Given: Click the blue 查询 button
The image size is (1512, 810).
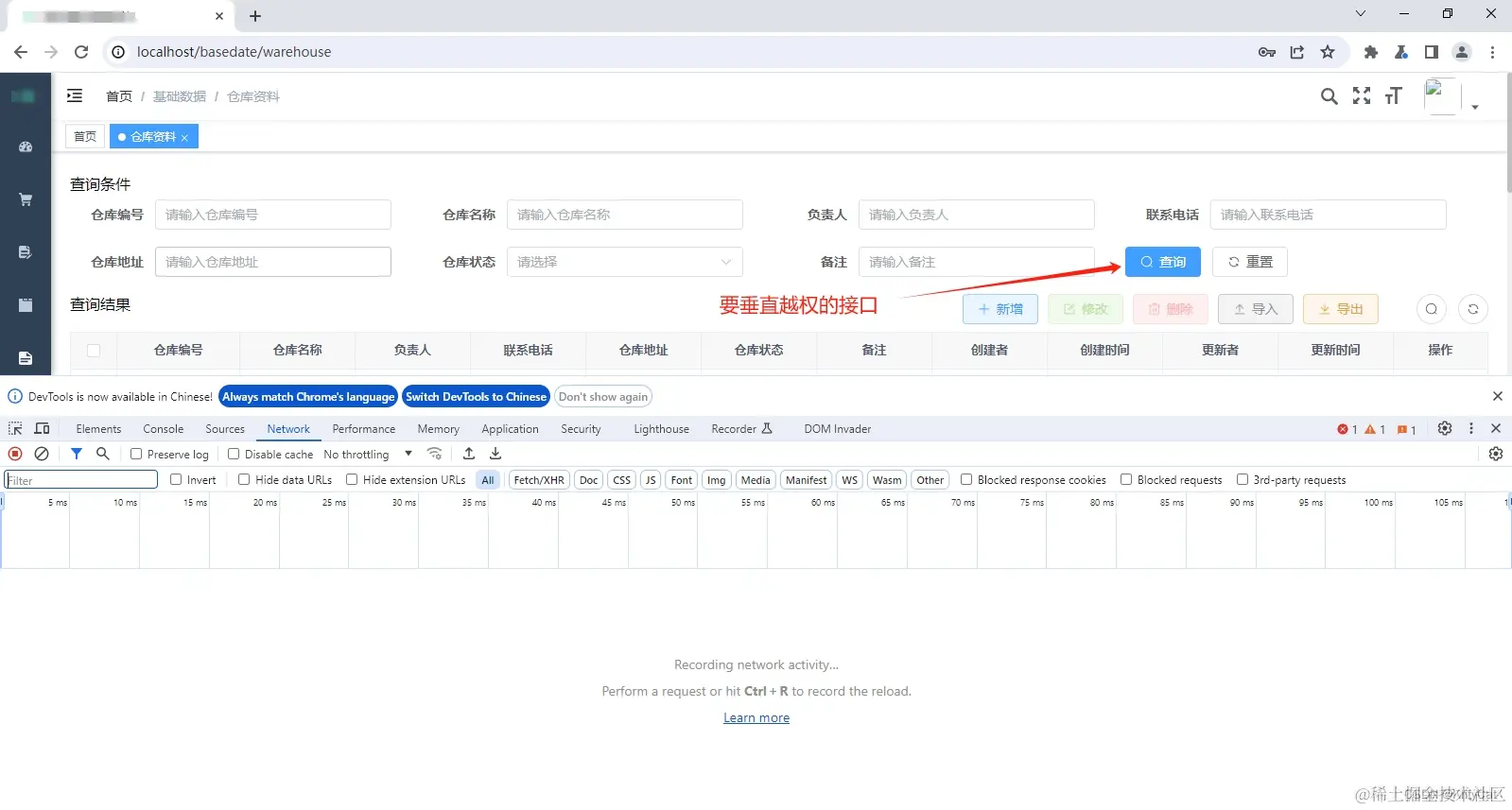Looking at the screenshot, I should (1163, 262).
